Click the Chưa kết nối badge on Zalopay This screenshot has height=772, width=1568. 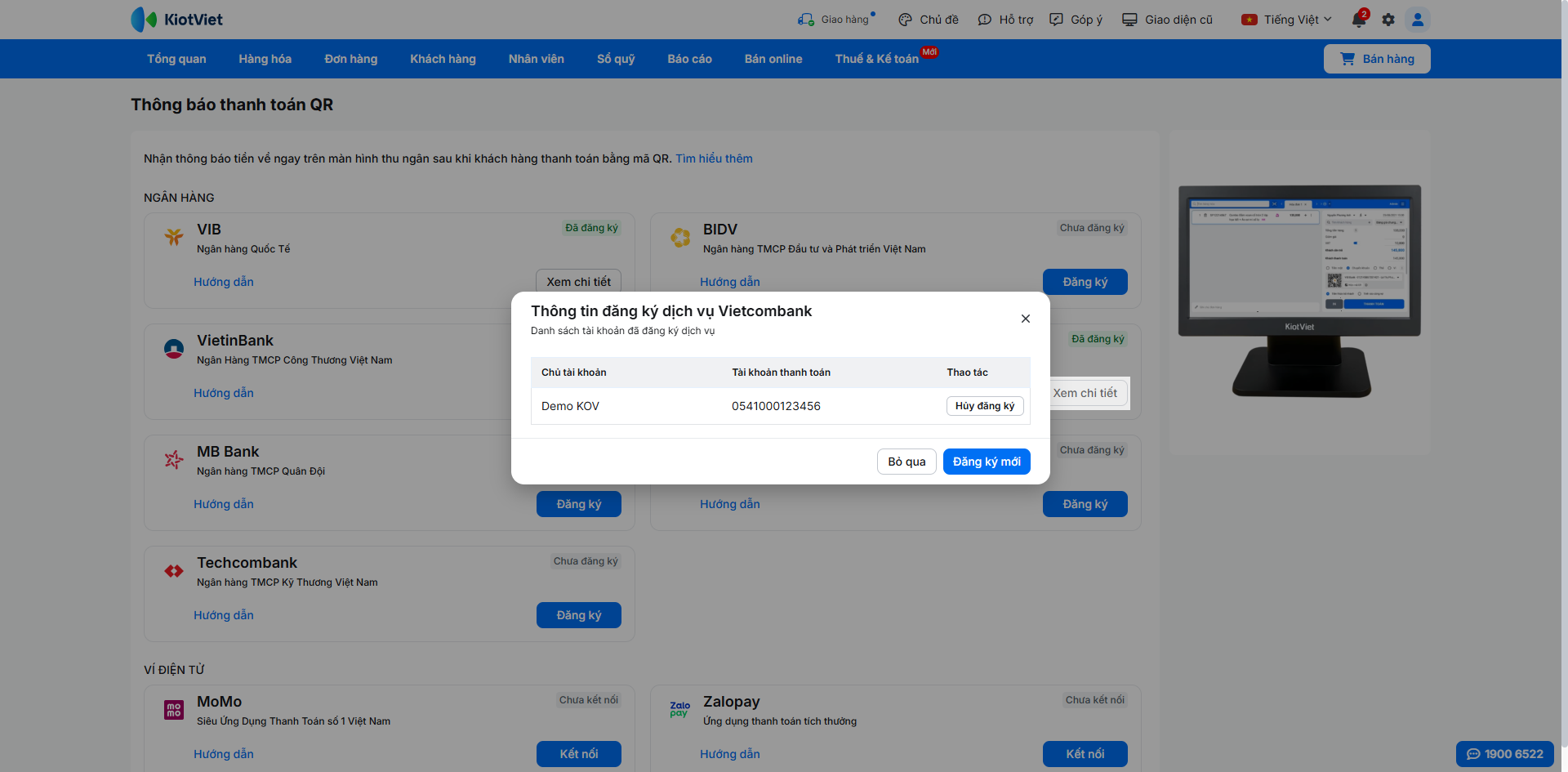tap(1095, 700)
